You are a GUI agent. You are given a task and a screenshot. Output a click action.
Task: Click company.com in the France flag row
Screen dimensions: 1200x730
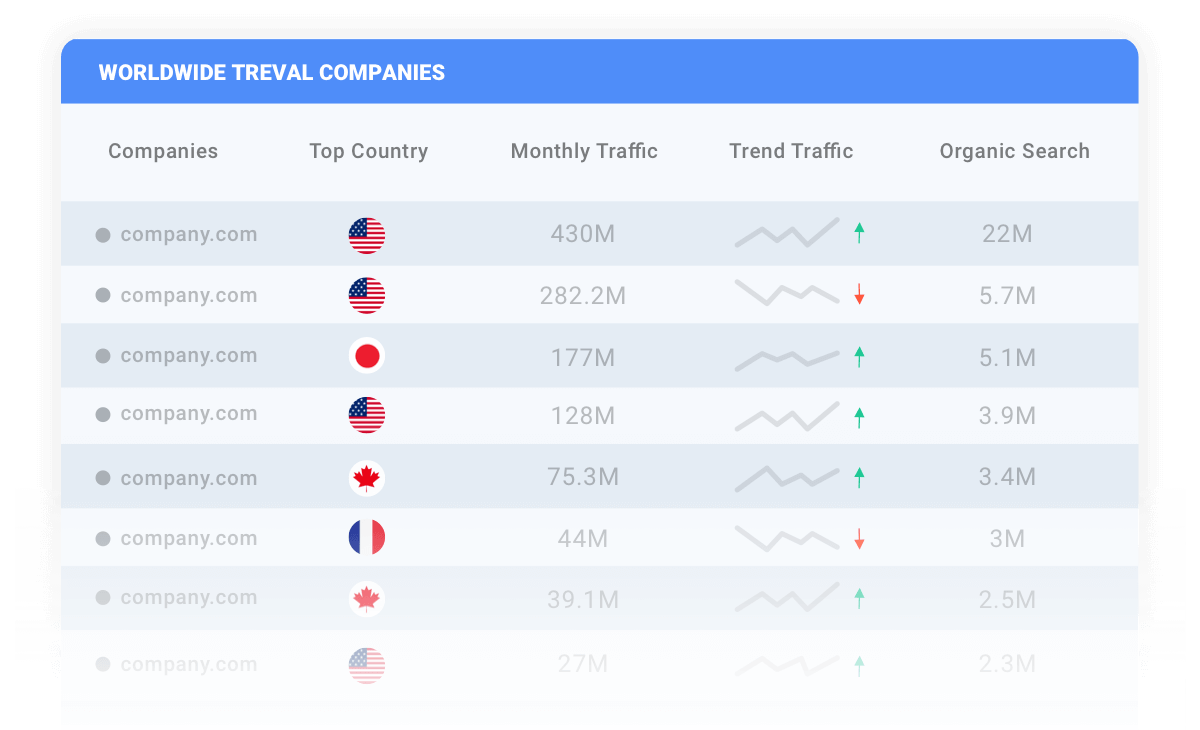pyautogui.click(x=188, y=537)
